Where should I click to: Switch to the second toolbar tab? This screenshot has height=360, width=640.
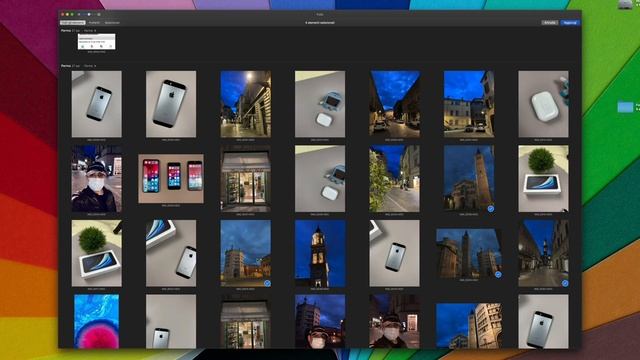pyautogui.click(x=94, y=23)
